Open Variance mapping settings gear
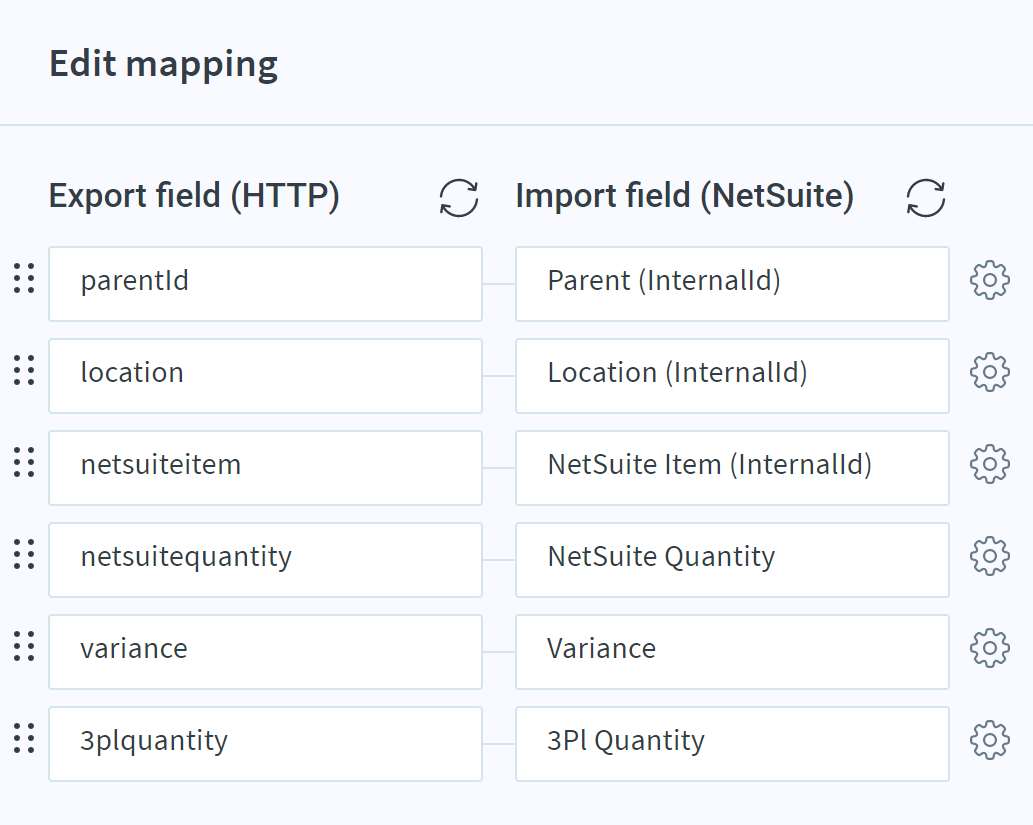Image resolution: width=1033 pixels, height=825 pixels. 989,649
